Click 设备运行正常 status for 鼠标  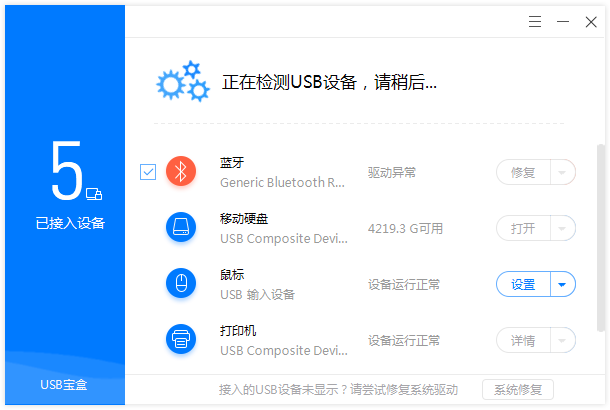(x=404, y=284)
